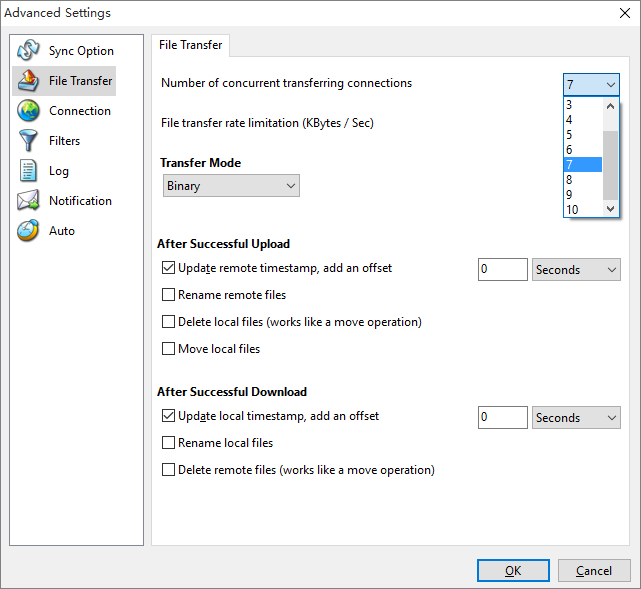Open Auto settings section
Screen dimensions: 641x589
(64, 231)
